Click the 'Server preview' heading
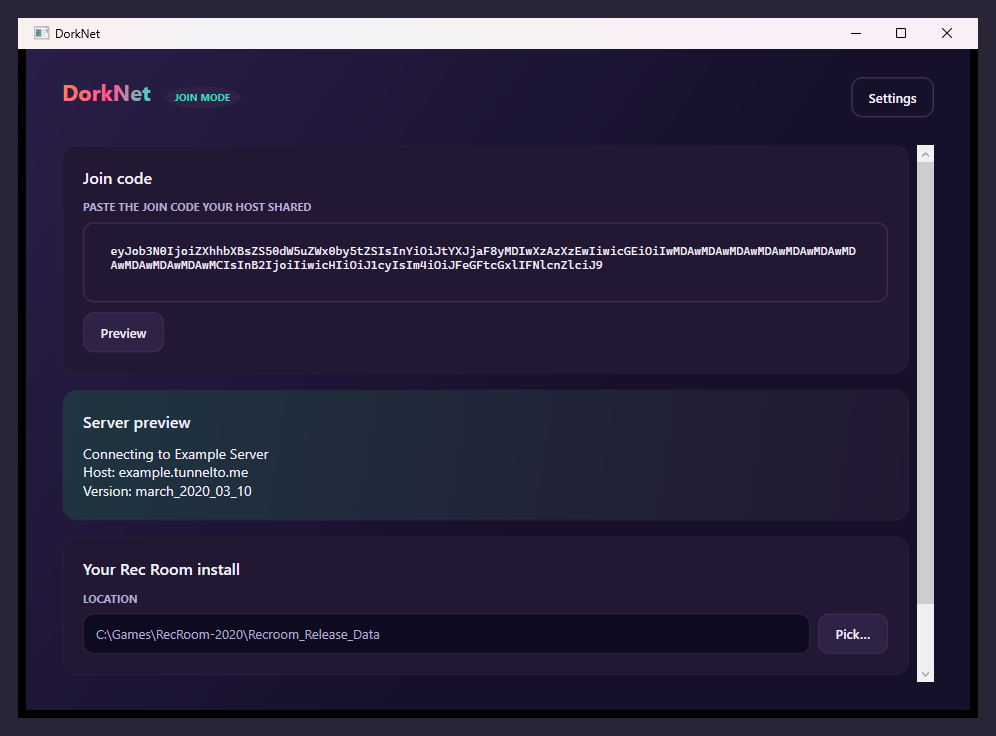This screenshot has width=996, height=736. click(137, 423)
